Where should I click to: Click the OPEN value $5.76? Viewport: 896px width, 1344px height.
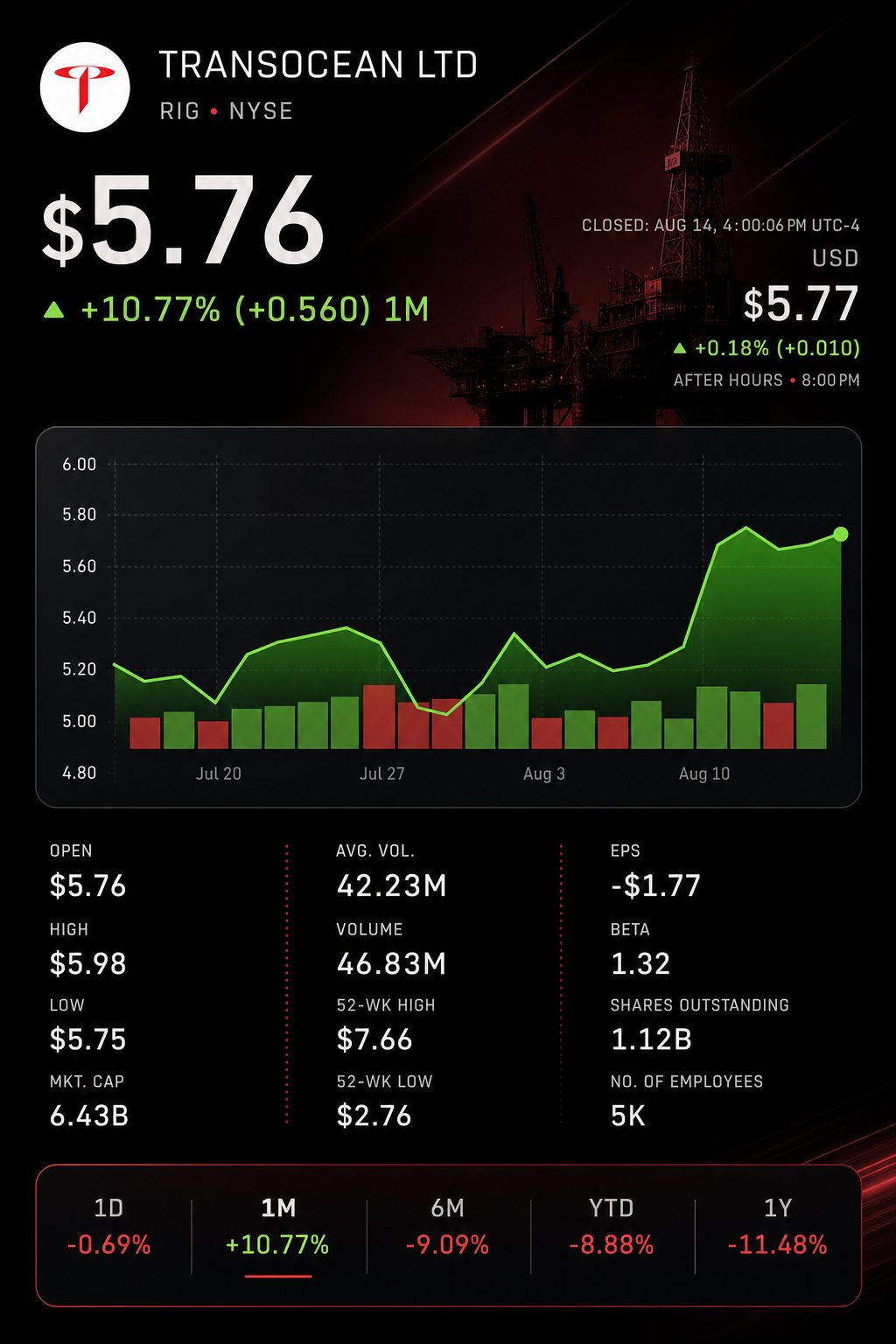[88, 885]
